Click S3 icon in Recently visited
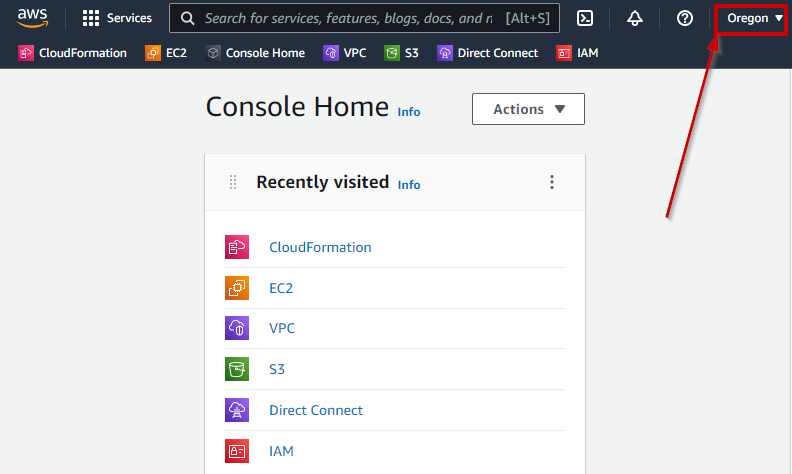 tap(237, 369)
